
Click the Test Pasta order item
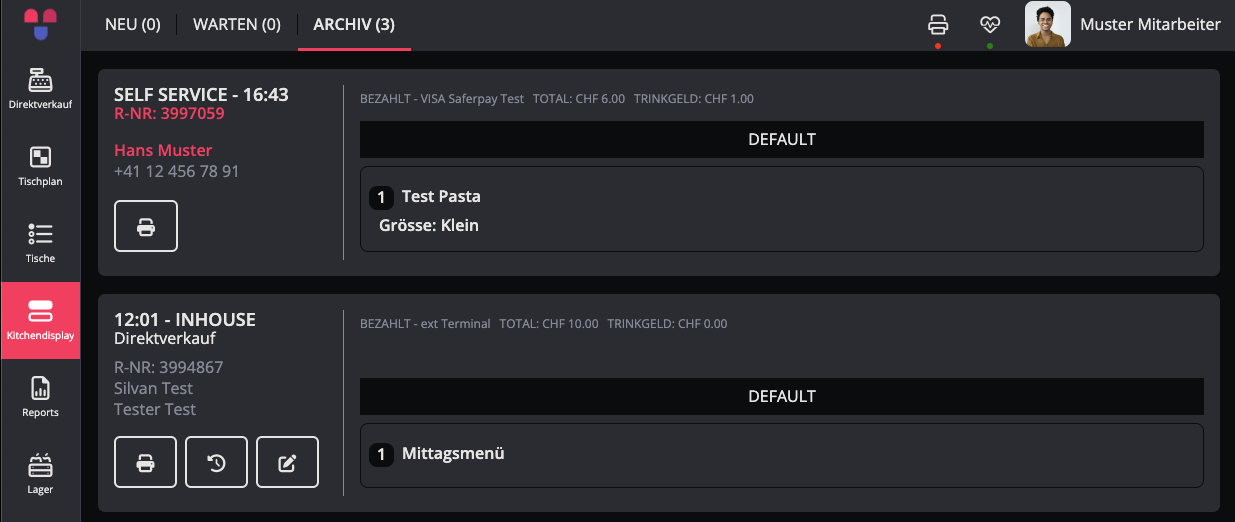click(x=441, y=197)
